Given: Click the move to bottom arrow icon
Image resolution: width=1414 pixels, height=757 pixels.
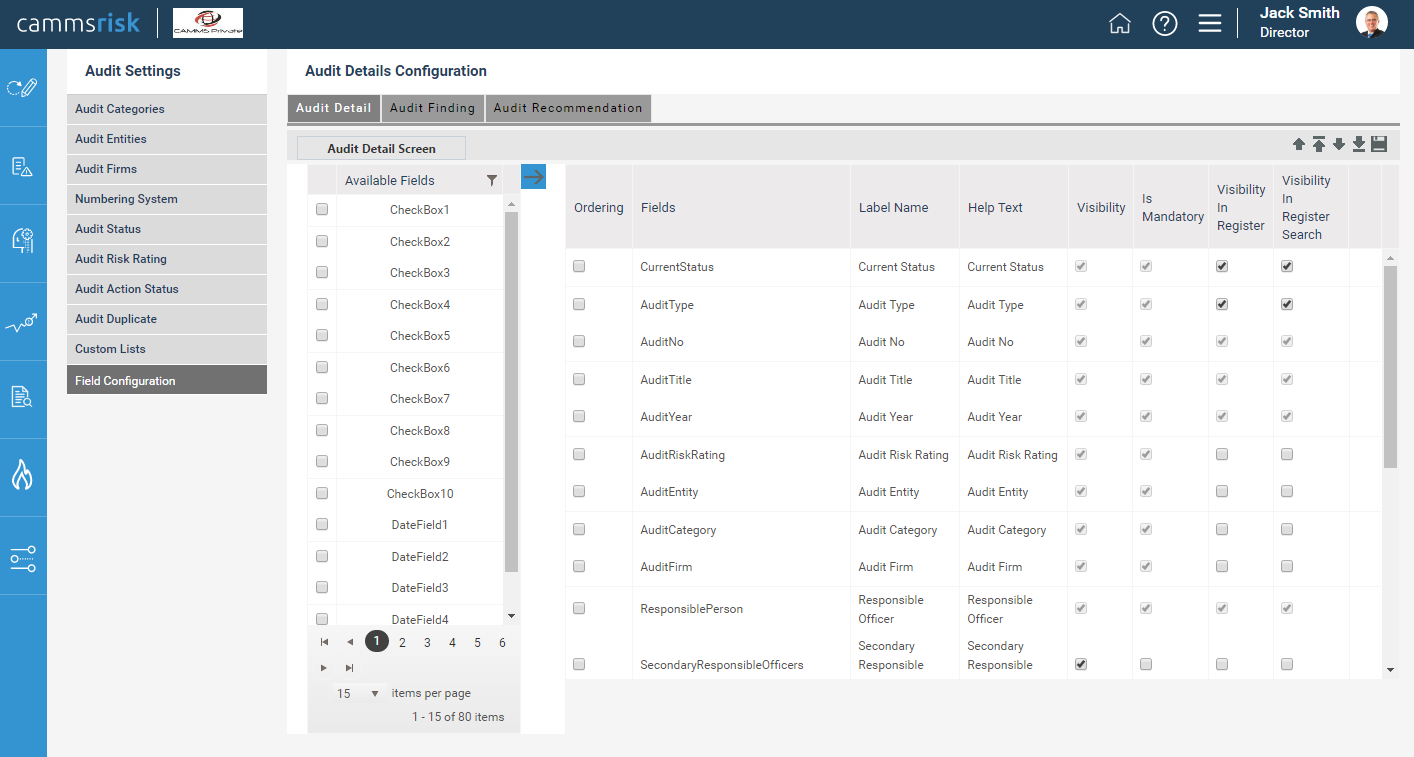Looking at the screenshot, I should (1359, 145).
